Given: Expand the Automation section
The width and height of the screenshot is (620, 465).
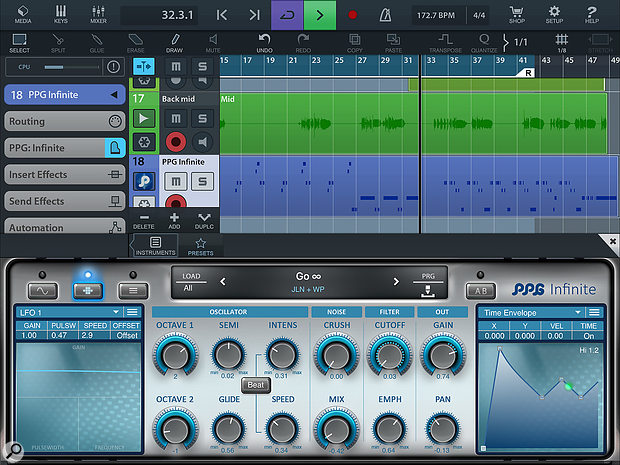Looking at the screenshot, I should click(x=65, y=227).
